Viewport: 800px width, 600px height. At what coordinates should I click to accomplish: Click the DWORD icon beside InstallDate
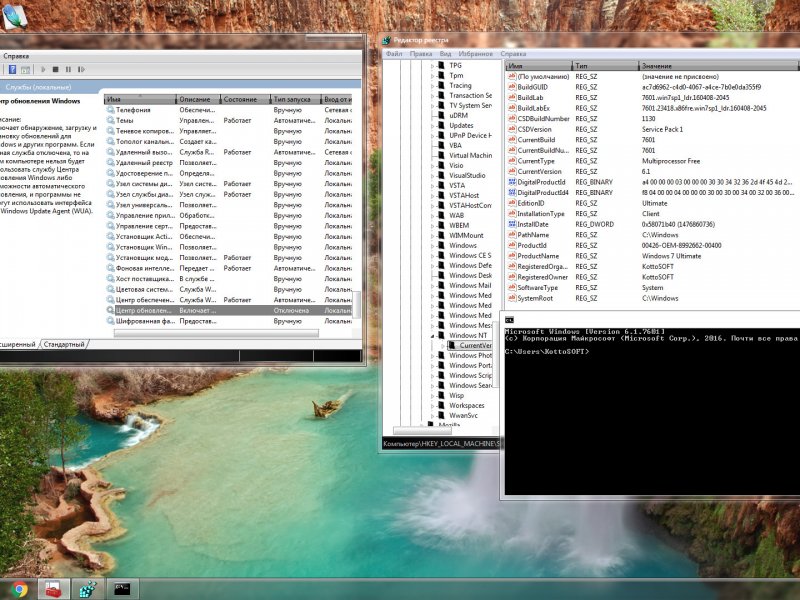pos(512,224)
